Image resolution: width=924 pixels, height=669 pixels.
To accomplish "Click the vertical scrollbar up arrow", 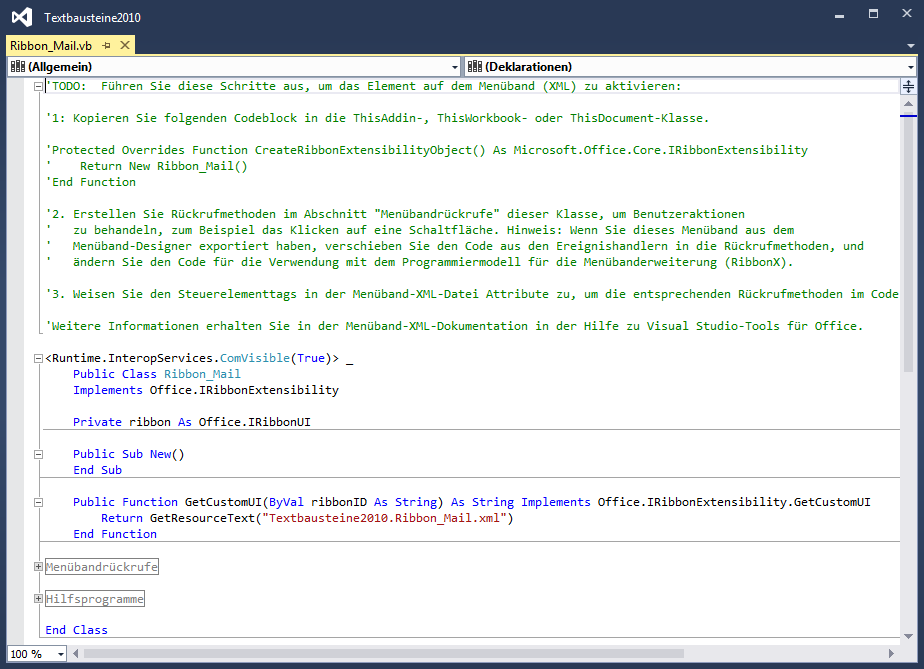I will coord(909,103).
